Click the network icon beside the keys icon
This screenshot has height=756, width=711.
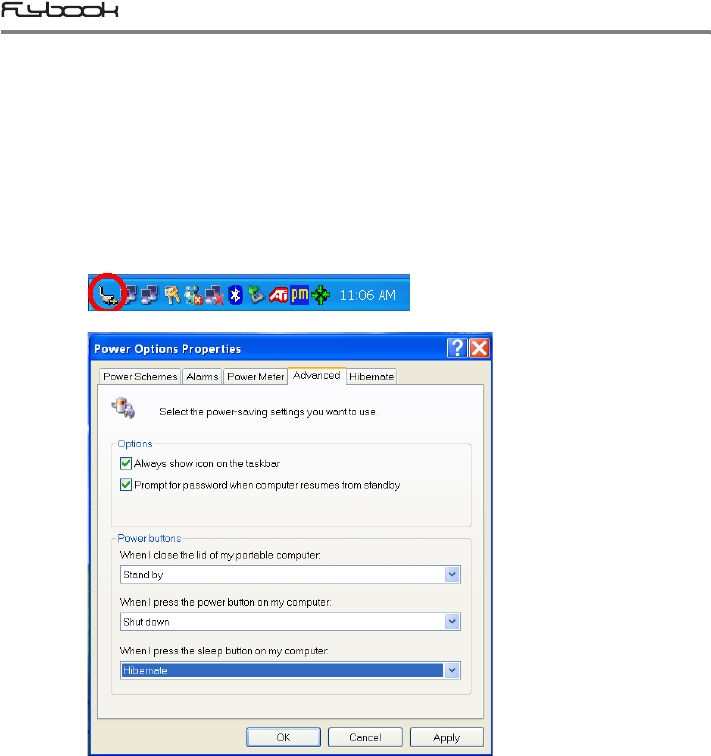pyautogui.click(x=149, y=295)
